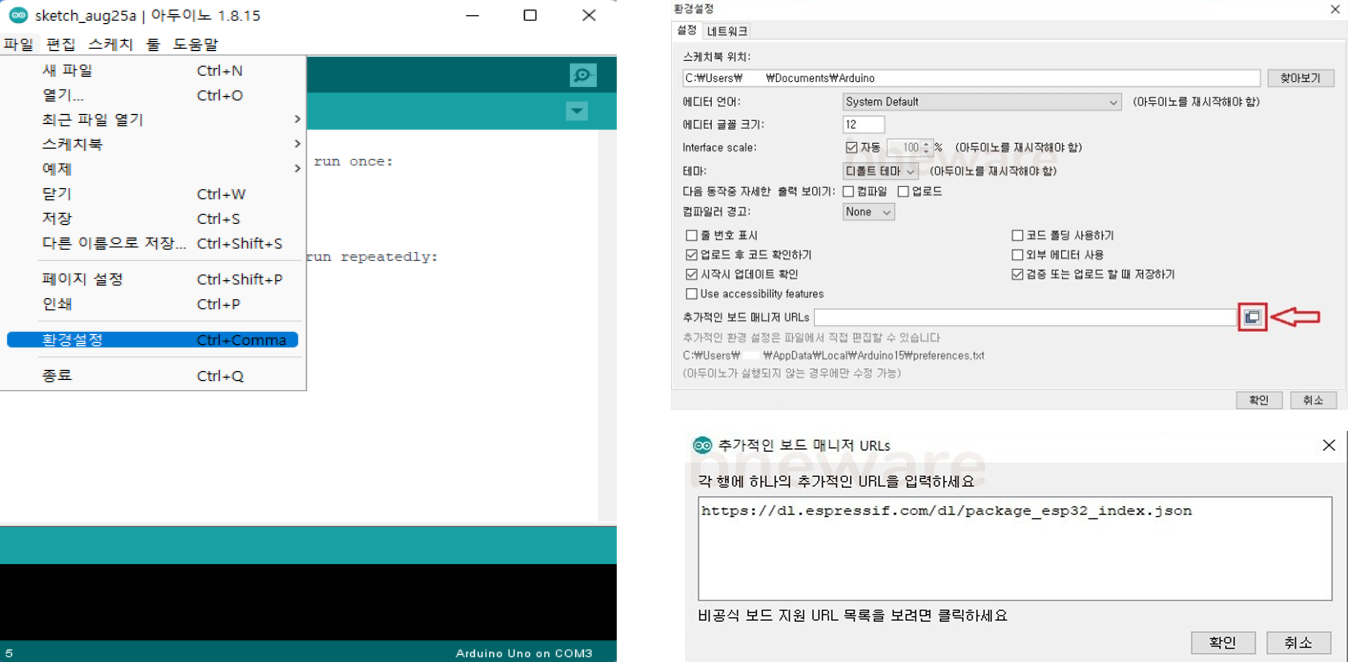Screen dimensions: 1348x662
Task: Select 종료 to quit Arduino
Action: click(x=152, y=376)
